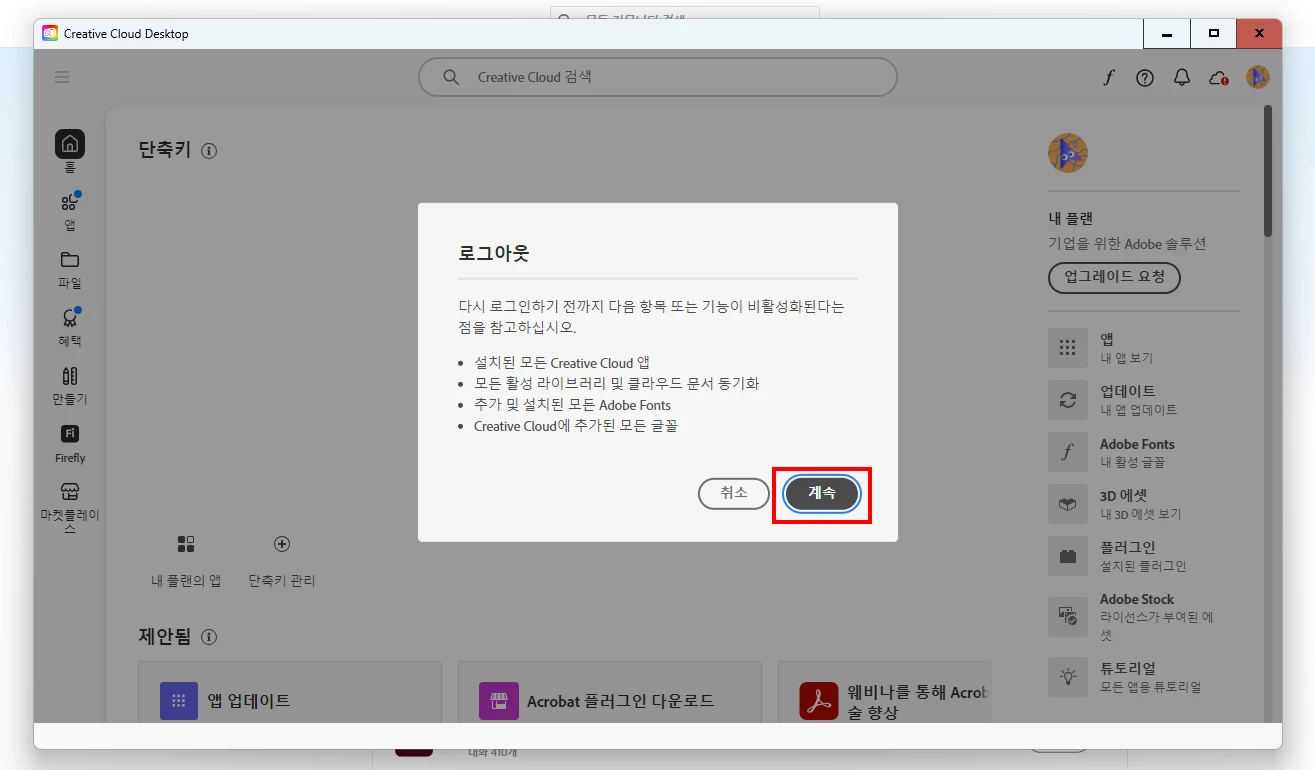1315x770 pixels.
Task: Select the 앱 sidebar icon
Action: [x=70, y=202]
